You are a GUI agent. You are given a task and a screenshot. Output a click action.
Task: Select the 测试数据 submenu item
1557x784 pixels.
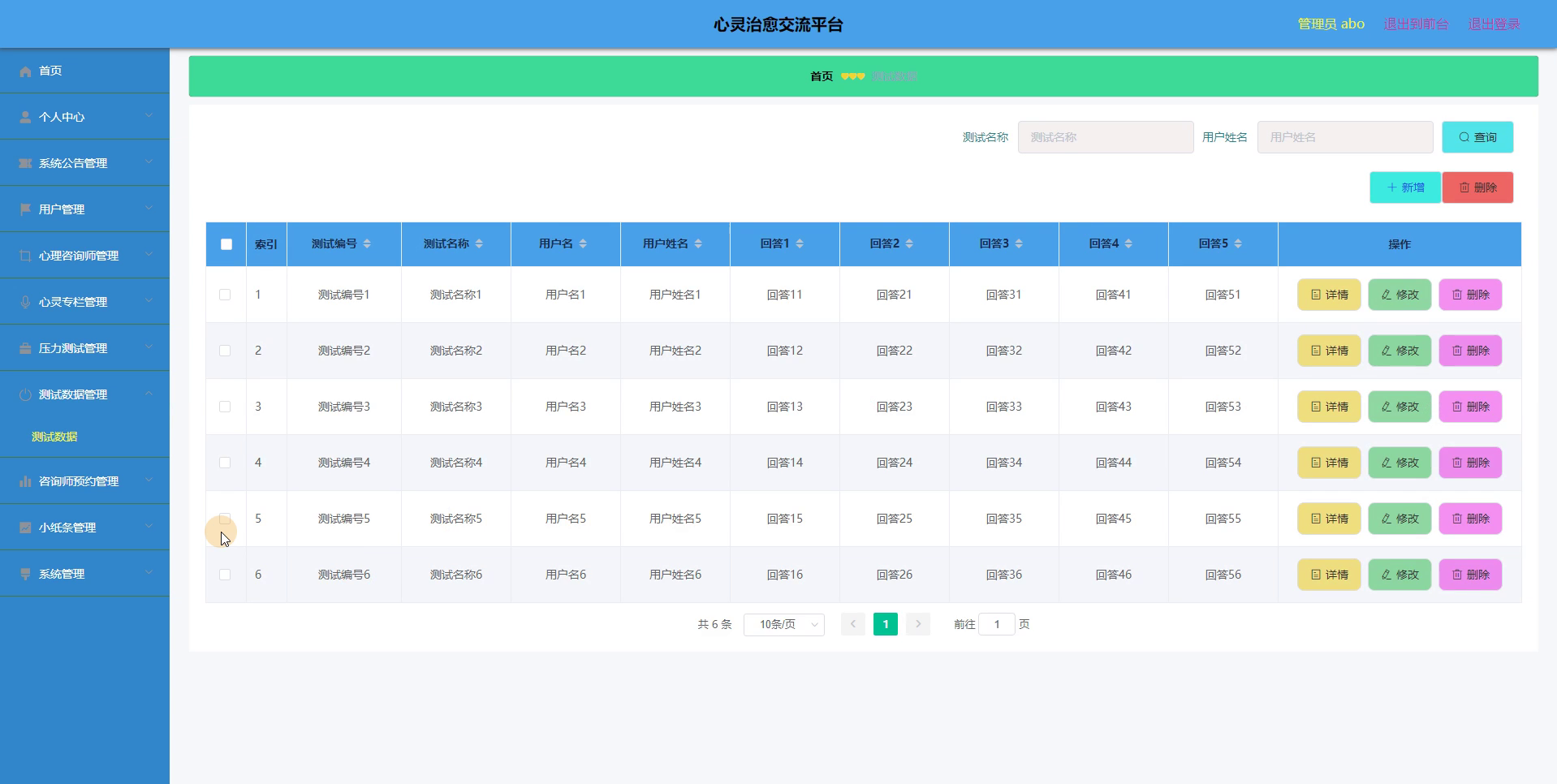(54, 437)
